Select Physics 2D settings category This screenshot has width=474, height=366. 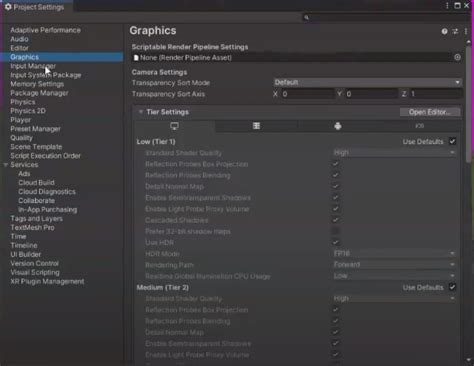coord(28,111)
